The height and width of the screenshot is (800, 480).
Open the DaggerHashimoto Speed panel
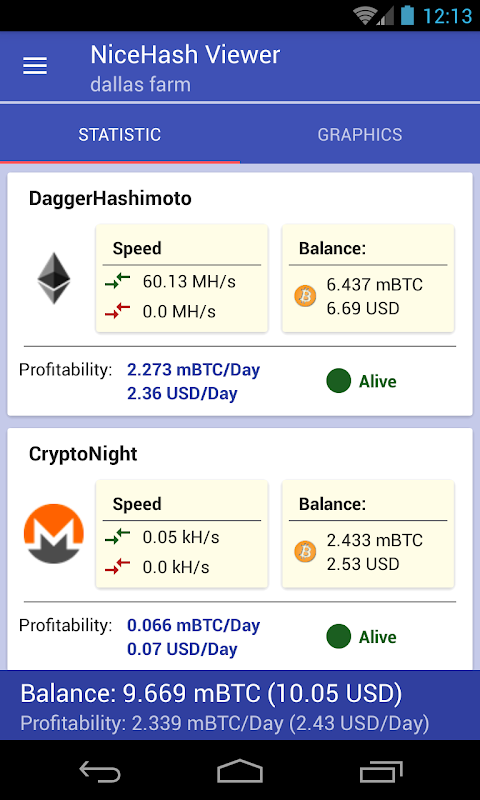point(182,278)
